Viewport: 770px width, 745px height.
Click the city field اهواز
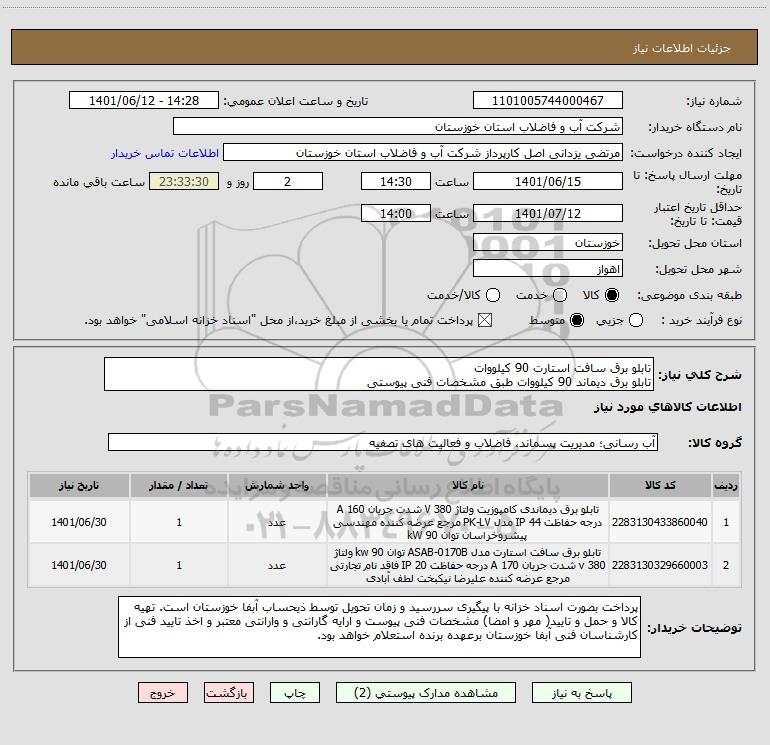[x=548, y=269]
